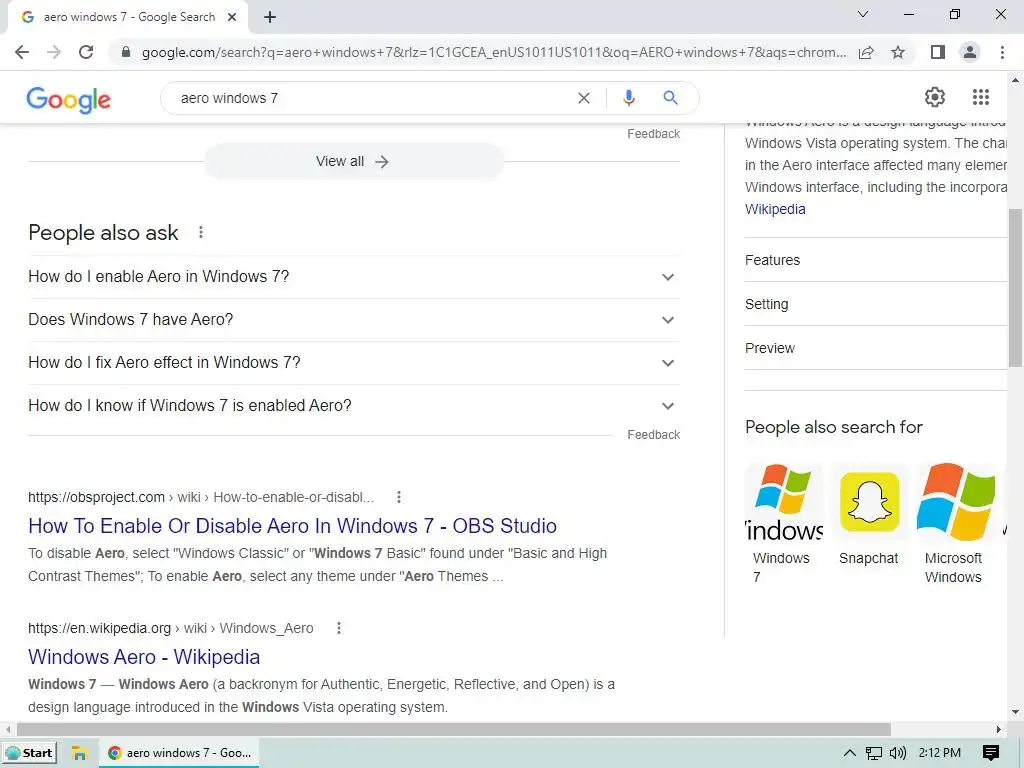Click network icon in system tray
The image size is (1024, 768).
coord(874,753)
